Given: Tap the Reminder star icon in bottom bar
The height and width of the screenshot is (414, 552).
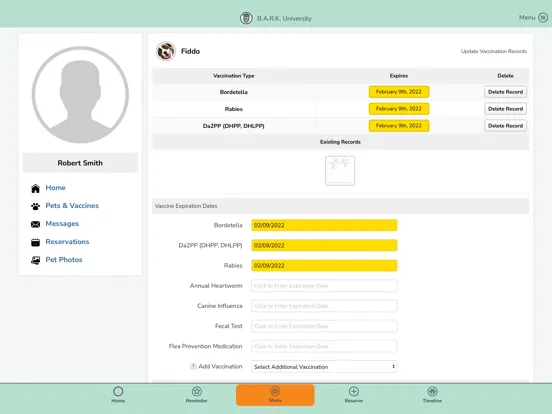Looking at the screenshot, I should (197, 391).
